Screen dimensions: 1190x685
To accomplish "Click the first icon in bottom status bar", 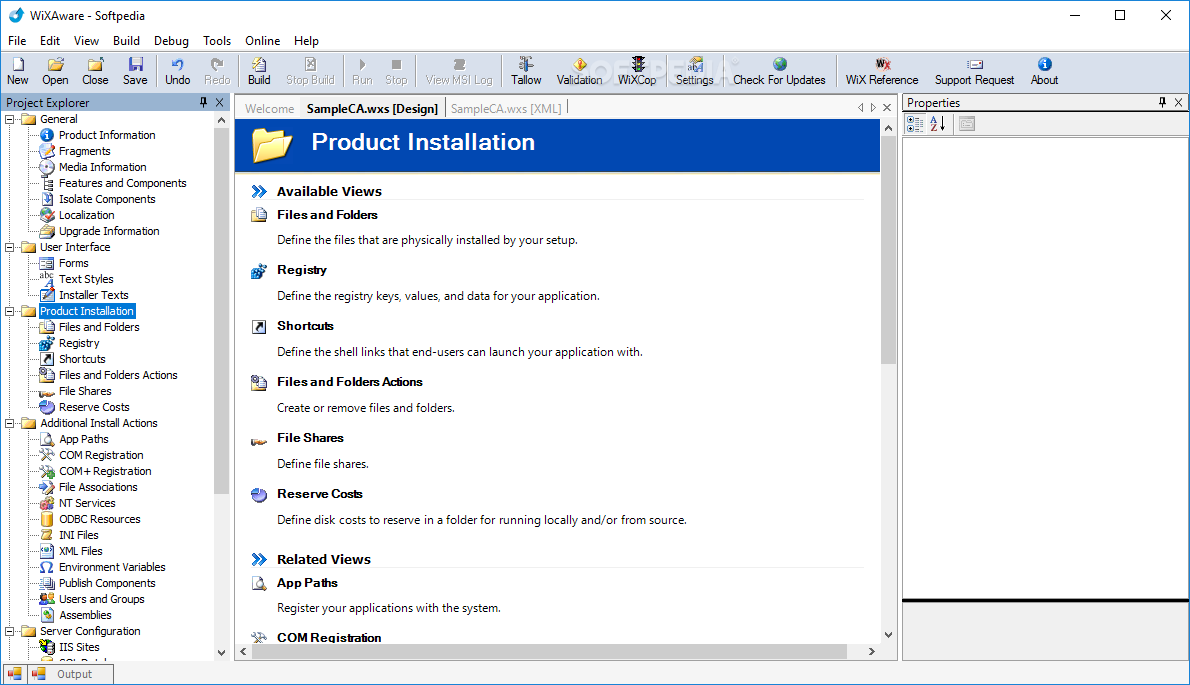I will click(x=14, y=674).
